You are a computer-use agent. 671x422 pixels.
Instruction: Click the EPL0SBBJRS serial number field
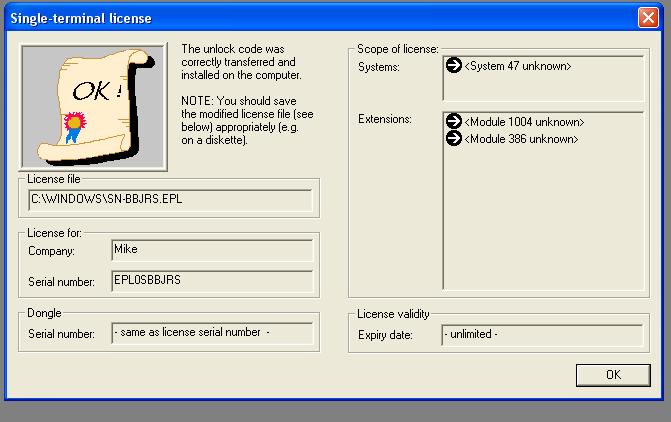211,281
